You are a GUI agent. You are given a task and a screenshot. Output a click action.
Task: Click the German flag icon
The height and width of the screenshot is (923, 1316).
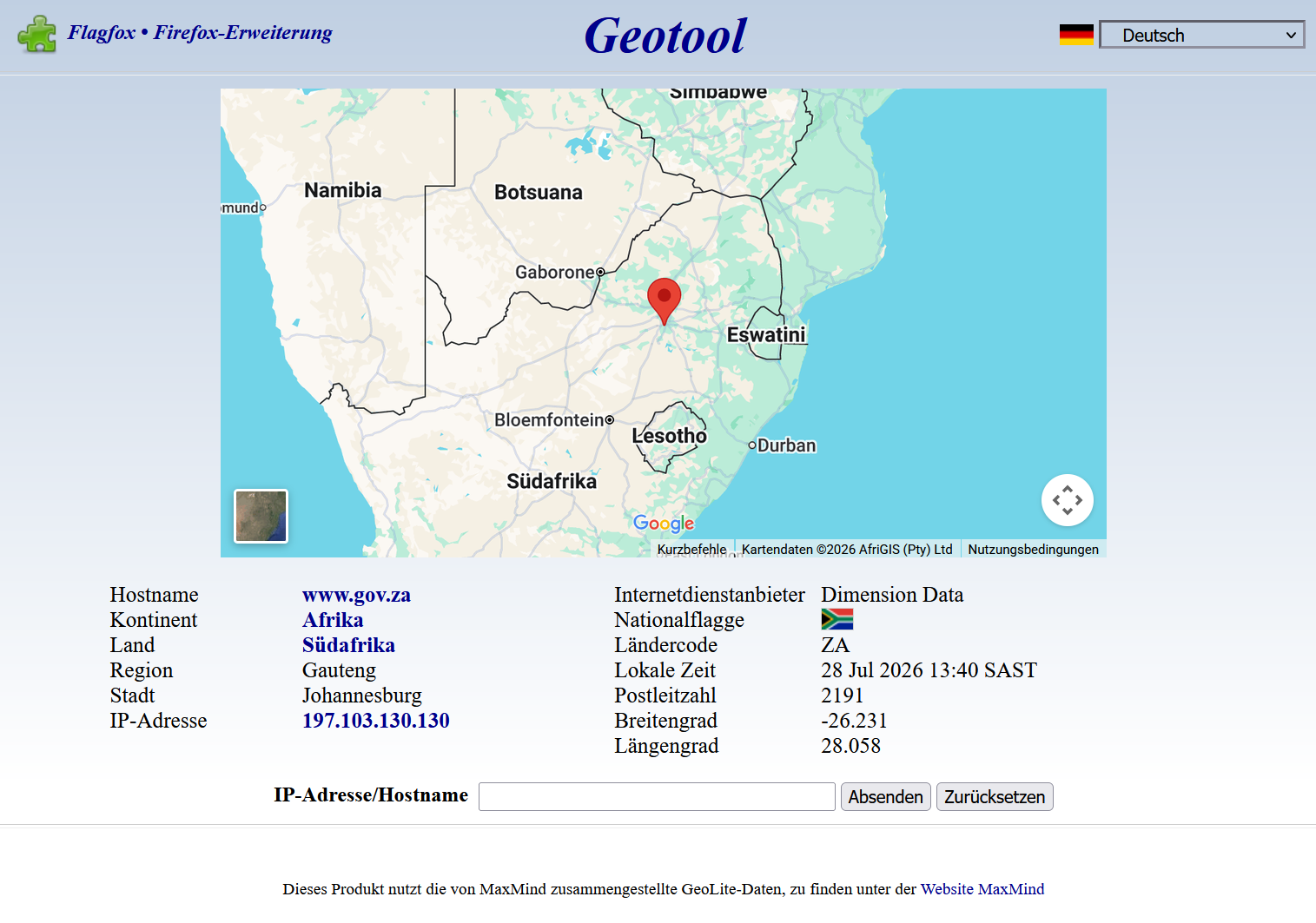click(x=1076, y=35)
